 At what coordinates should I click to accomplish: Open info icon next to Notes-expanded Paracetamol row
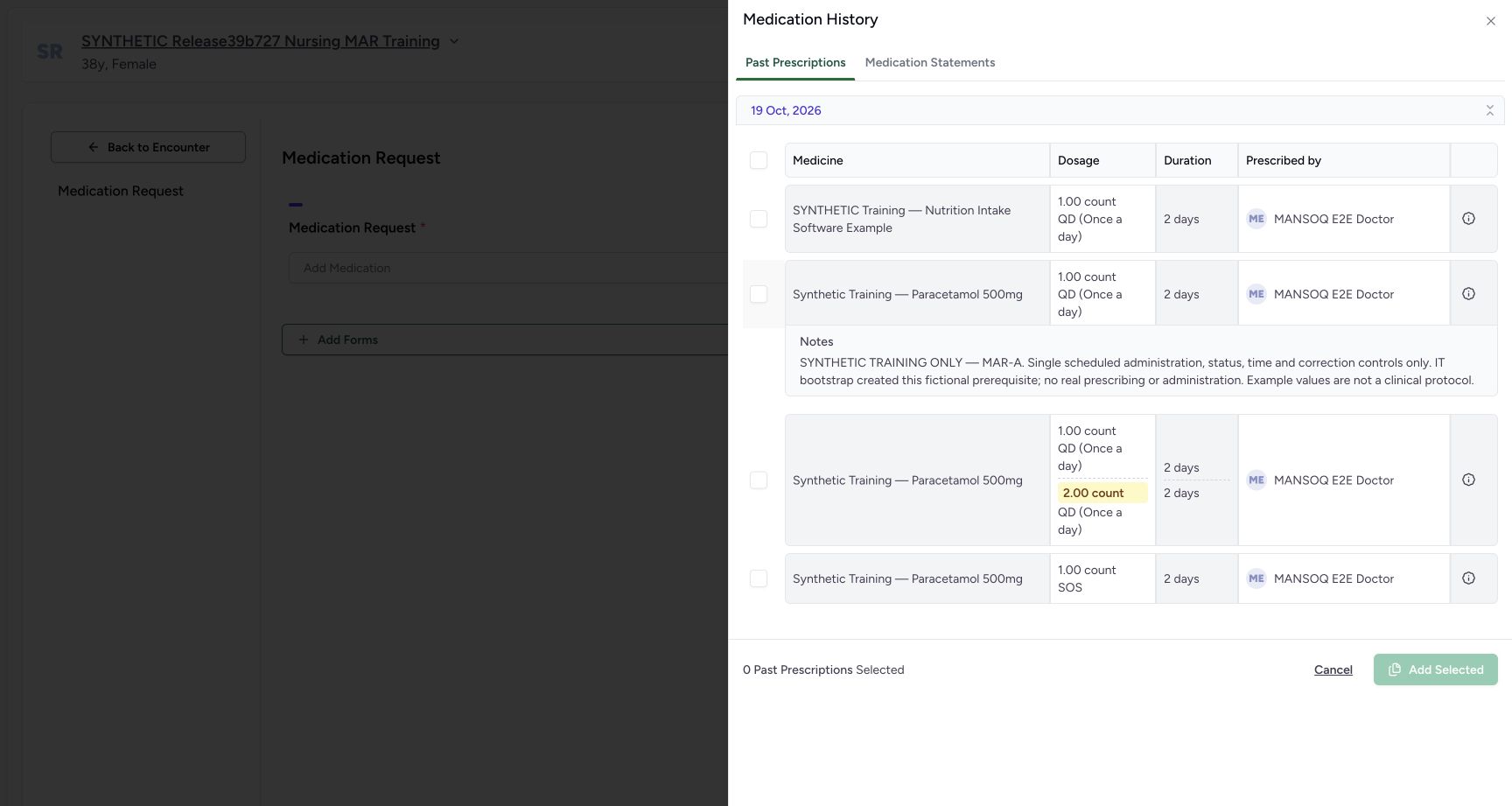point(1468,294)
